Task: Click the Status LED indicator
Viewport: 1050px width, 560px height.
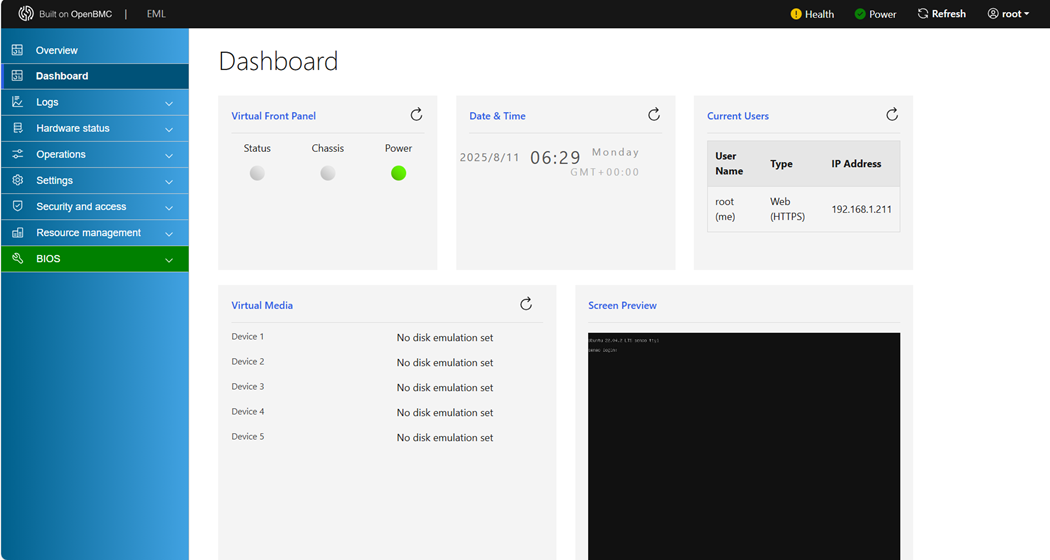Action: 257,173
